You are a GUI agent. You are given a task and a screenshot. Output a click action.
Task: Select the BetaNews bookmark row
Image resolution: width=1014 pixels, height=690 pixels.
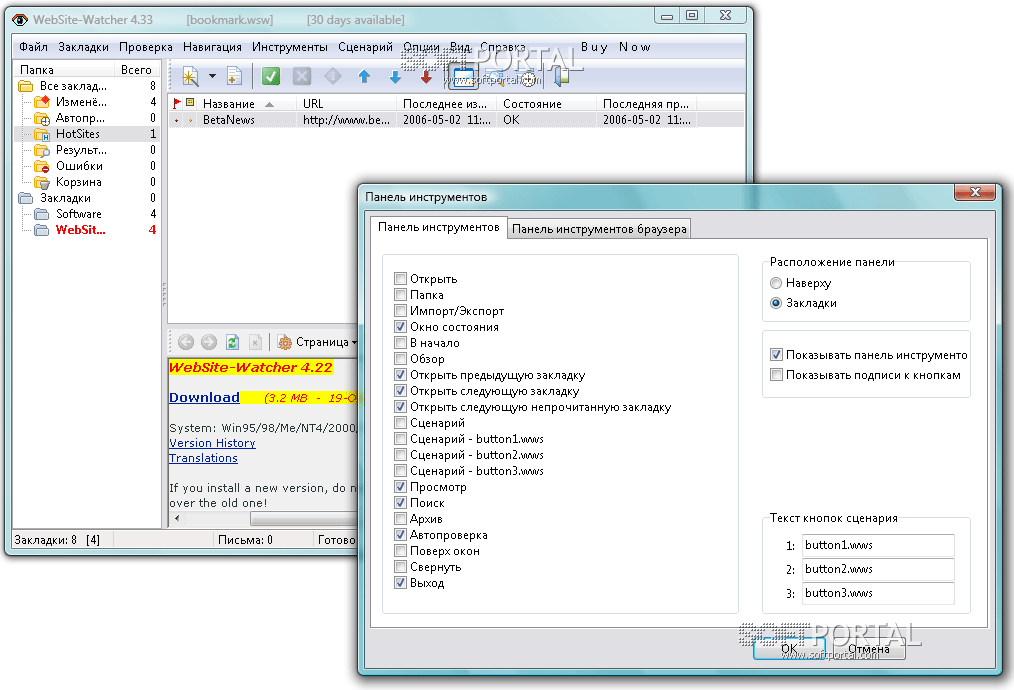tap(456, 120)
